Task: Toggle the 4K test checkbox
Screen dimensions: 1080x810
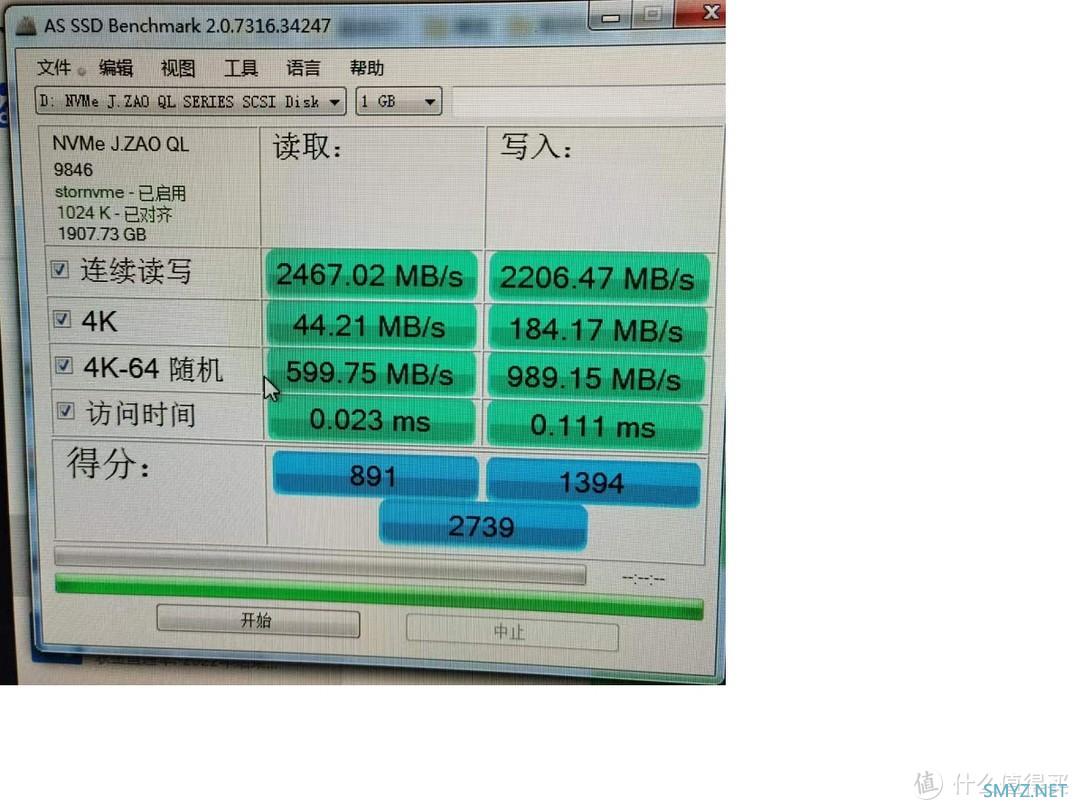Action: click(x=62, y=319)
